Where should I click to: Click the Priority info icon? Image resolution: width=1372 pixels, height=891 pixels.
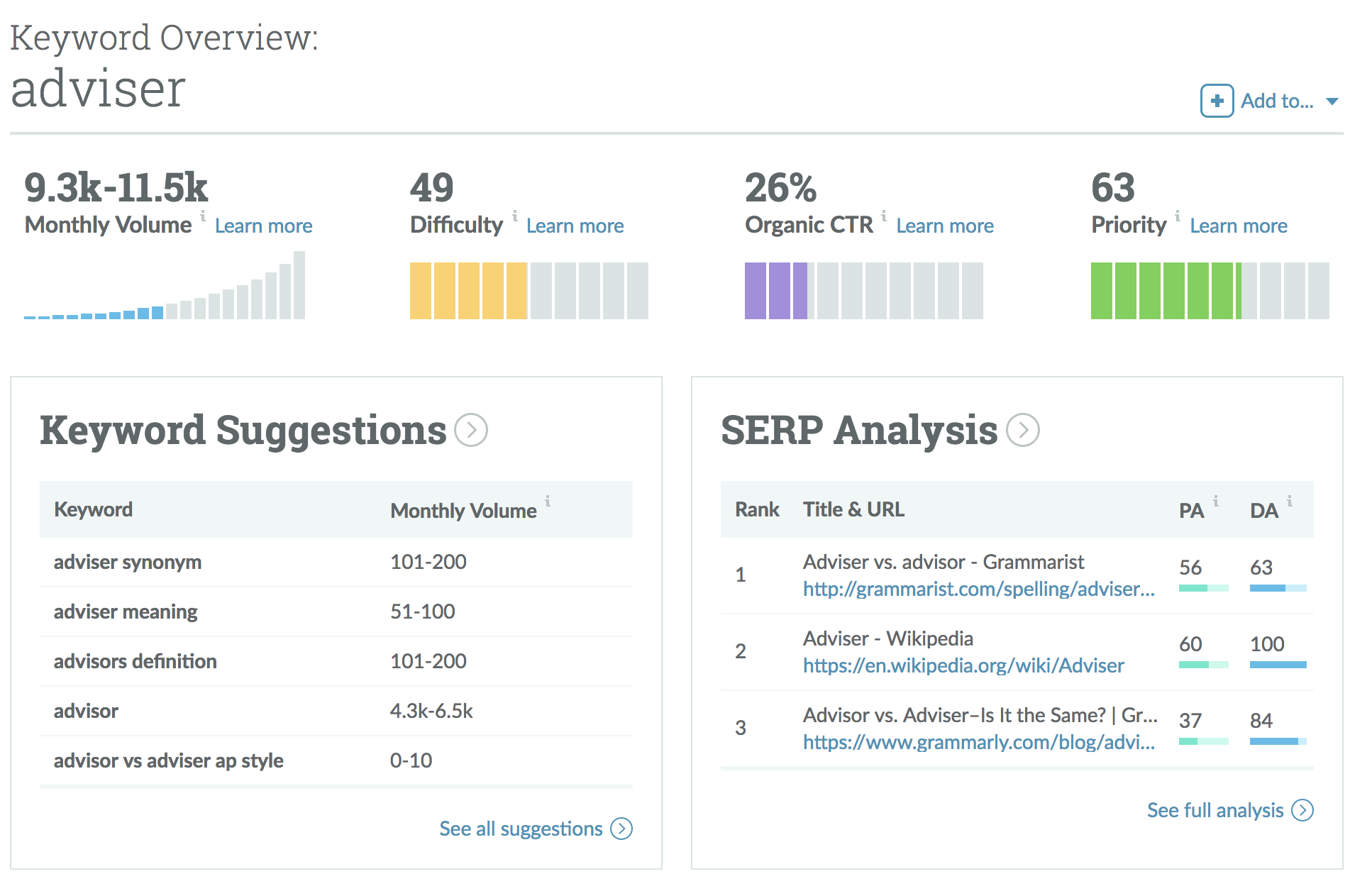(x=1178, y=216)
